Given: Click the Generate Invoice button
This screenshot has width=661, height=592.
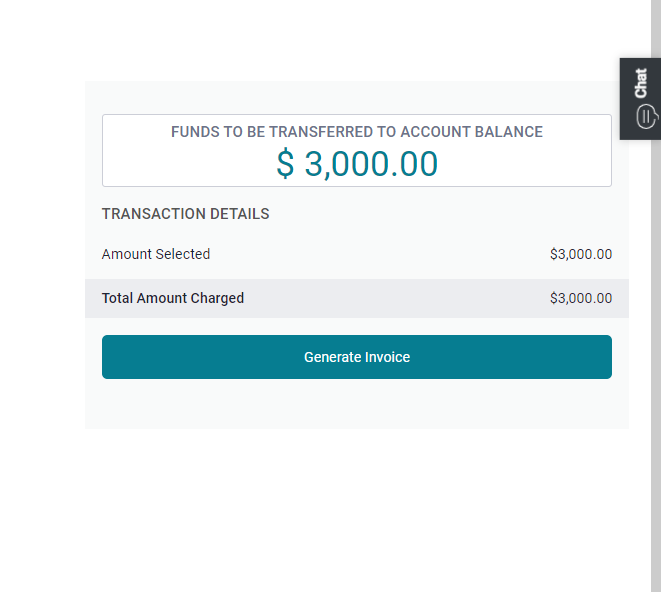Looking at the screenshot, I should tap(357, 357).
